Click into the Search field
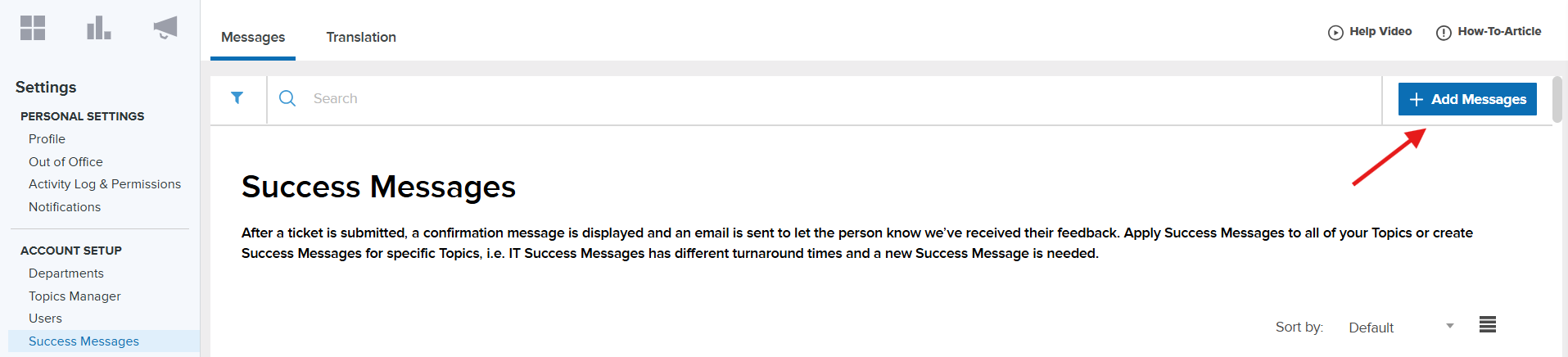The width and height of the screenshot is (1568, 357). [x=819, y=99]
